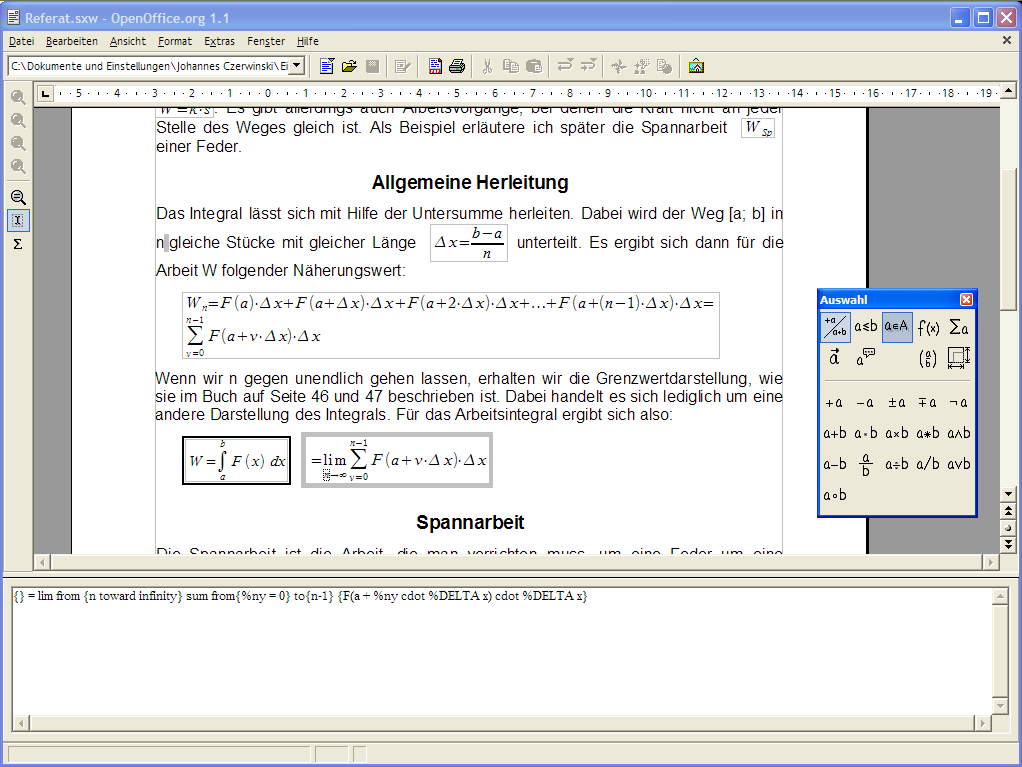Open the Extras menu
The width and height of the screenshot is (1022, 767).
coord(219,41)
